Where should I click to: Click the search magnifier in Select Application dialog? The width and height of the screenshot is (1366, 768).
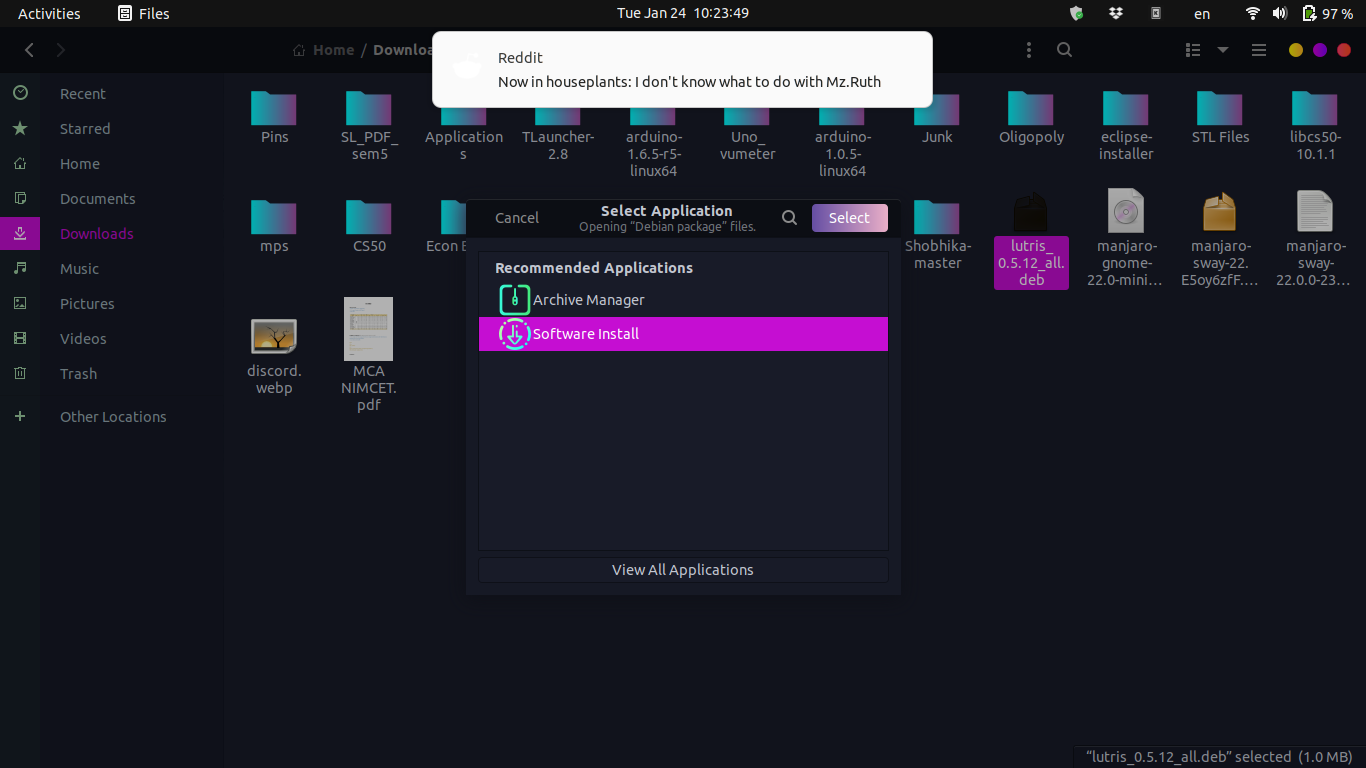pos(789,217)
